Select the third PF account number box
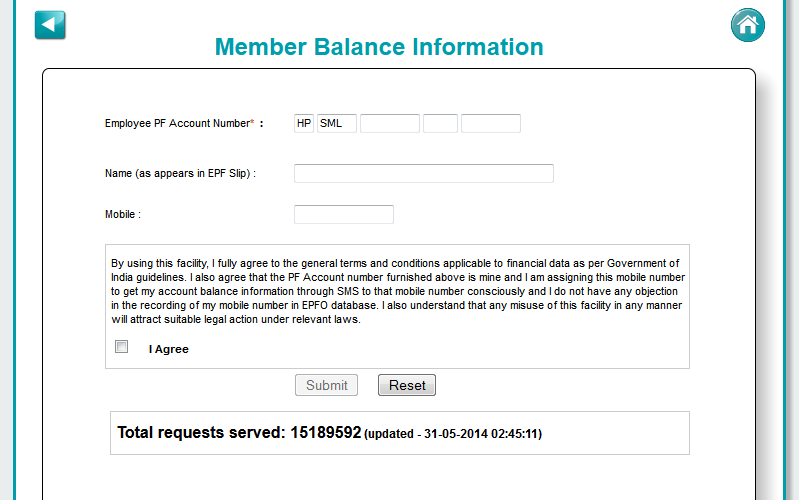Screen dimensions: 799x500 pos(390,124)
